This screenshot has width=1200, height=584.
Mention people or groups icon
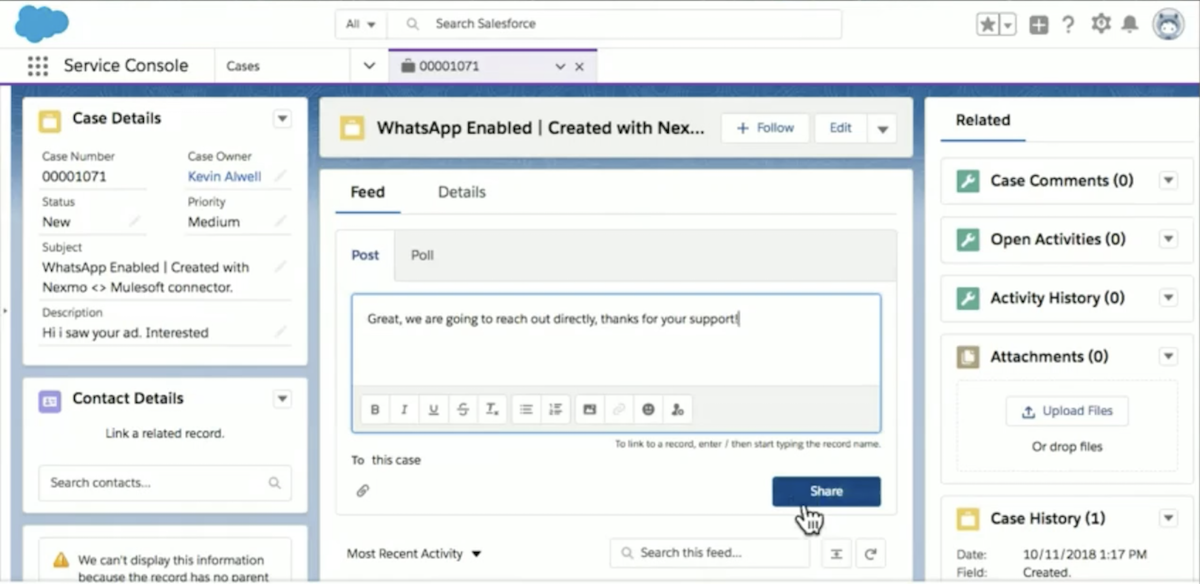tap(677, 409)
